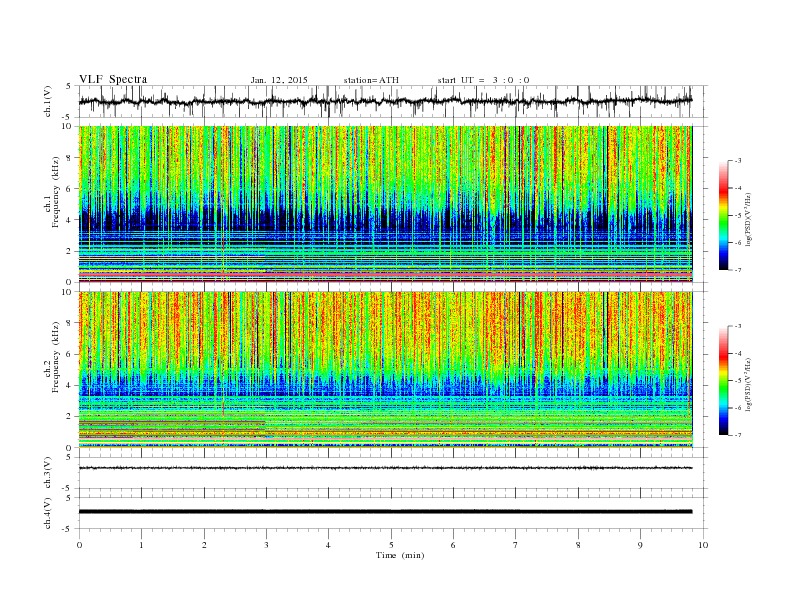The width and height of the screenshot is (792, 612).
Task: Click the ch.2 PSD color bar
Action: (x=724, y=381)
